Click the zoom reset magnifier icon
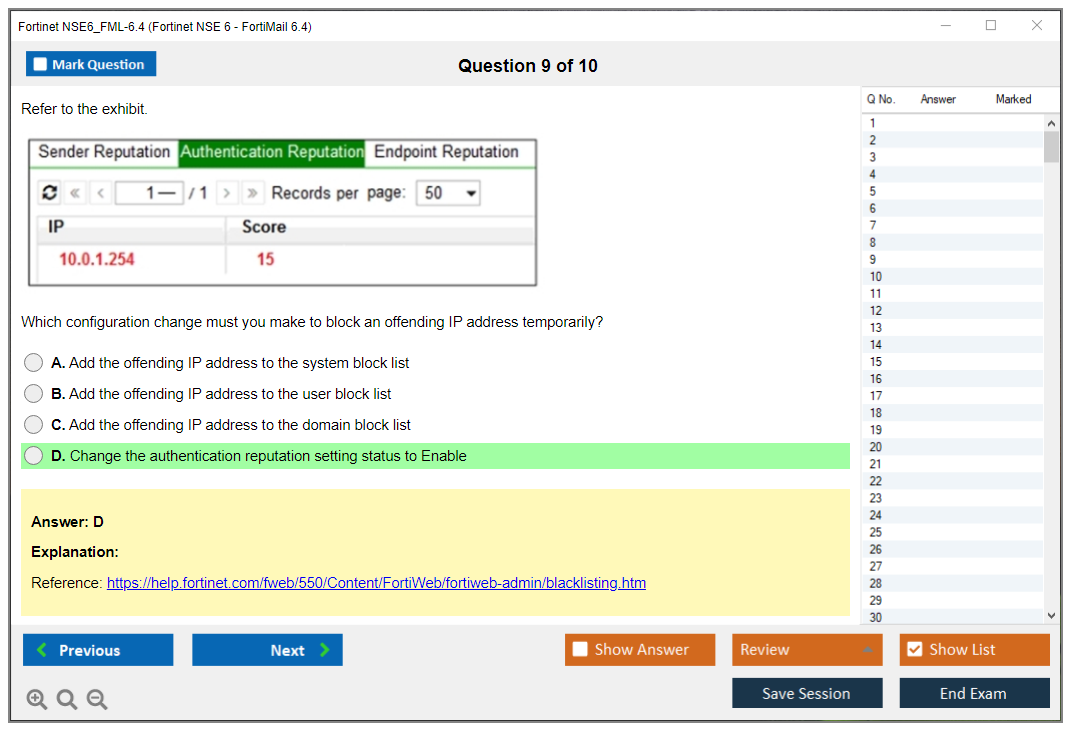Viewport: 1075px width, 735px height. point(67,700)
